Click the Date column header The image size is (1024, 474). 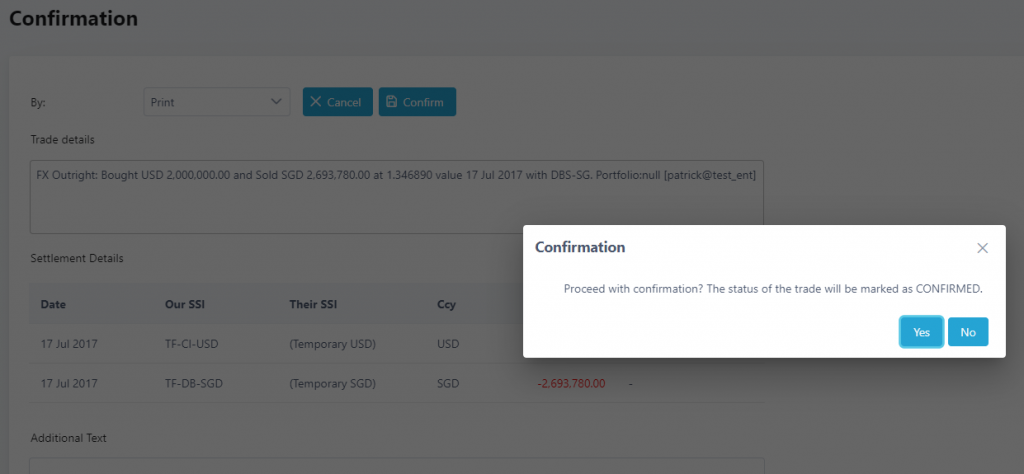point(54,304)
